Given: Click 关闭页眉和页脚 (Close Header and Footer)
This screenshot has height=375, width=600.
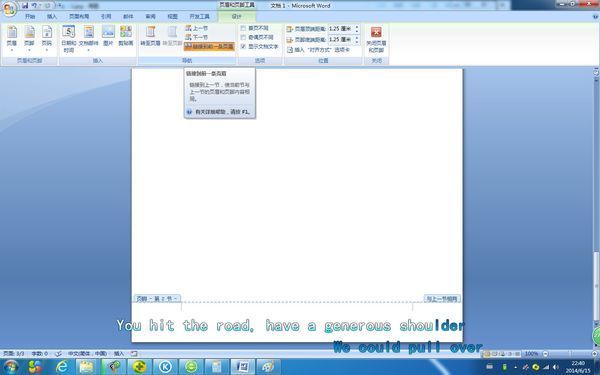Looking at the screenshot, I should click(x=376, y=39).
